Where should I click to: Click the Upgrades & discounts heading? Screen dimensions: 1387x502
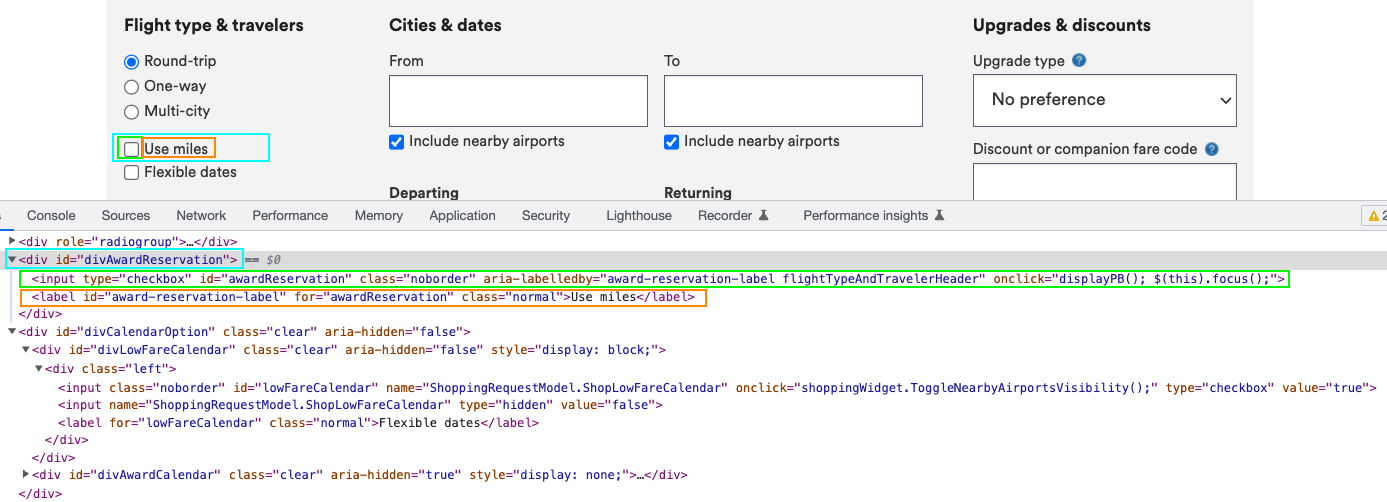pyautogui.click(x=1062, y=25)
